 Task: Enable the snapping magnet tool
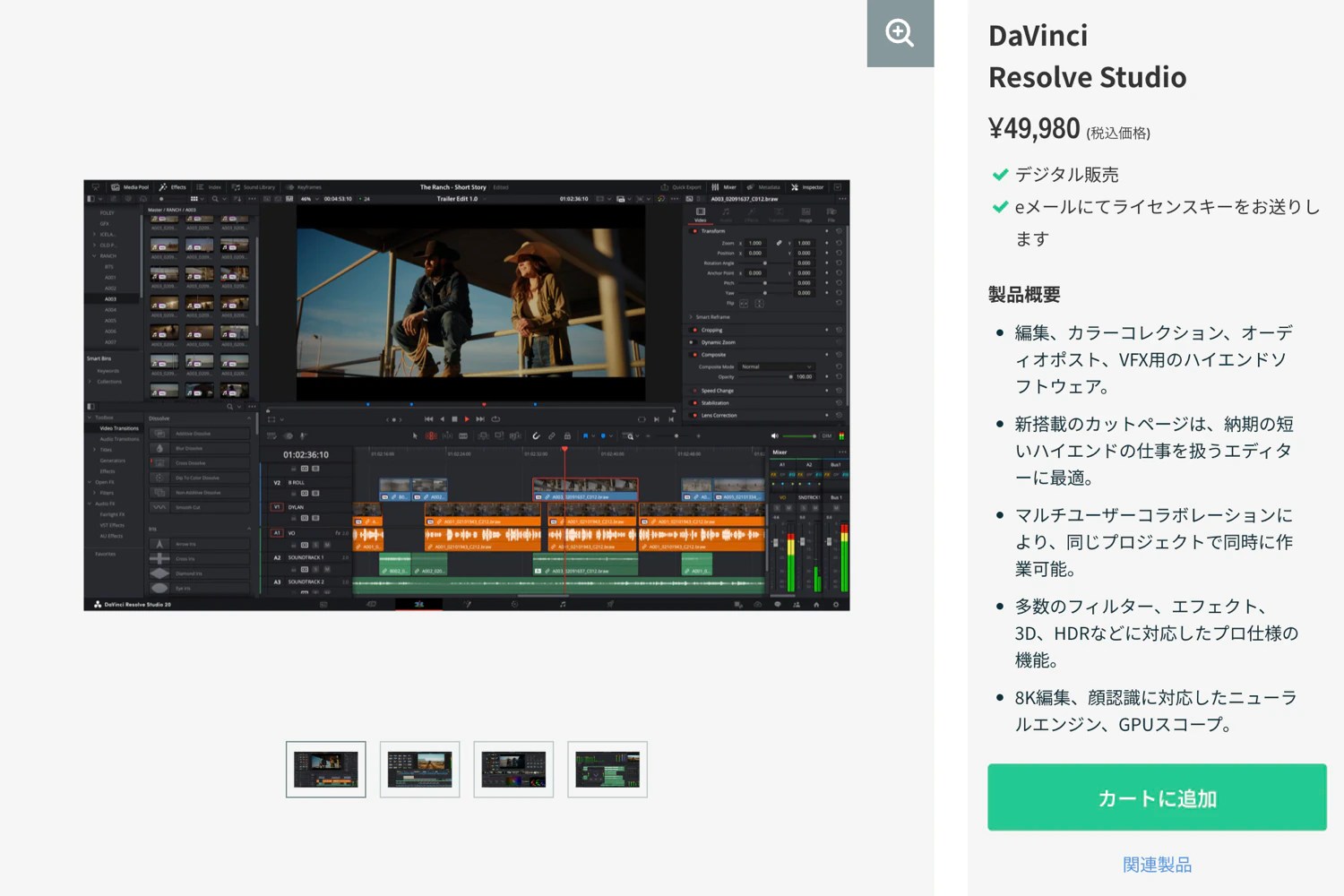tap(536, 435)
